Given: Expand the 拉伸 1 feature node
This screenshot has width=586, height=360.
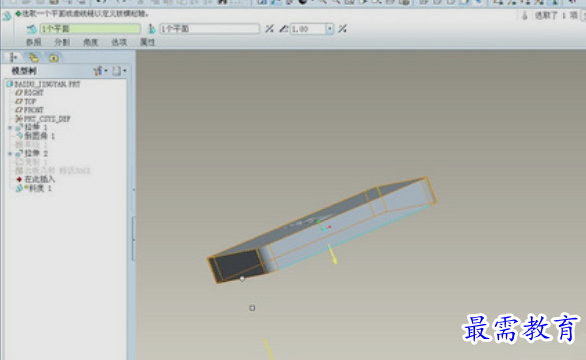Looking at the screenshot, I should pyautogui.click(x=10, y=127).
